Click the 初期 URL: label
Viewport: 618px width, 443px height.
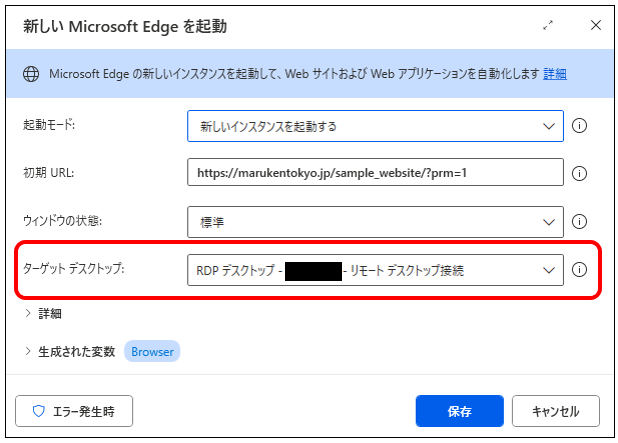(x=48, y=173)
